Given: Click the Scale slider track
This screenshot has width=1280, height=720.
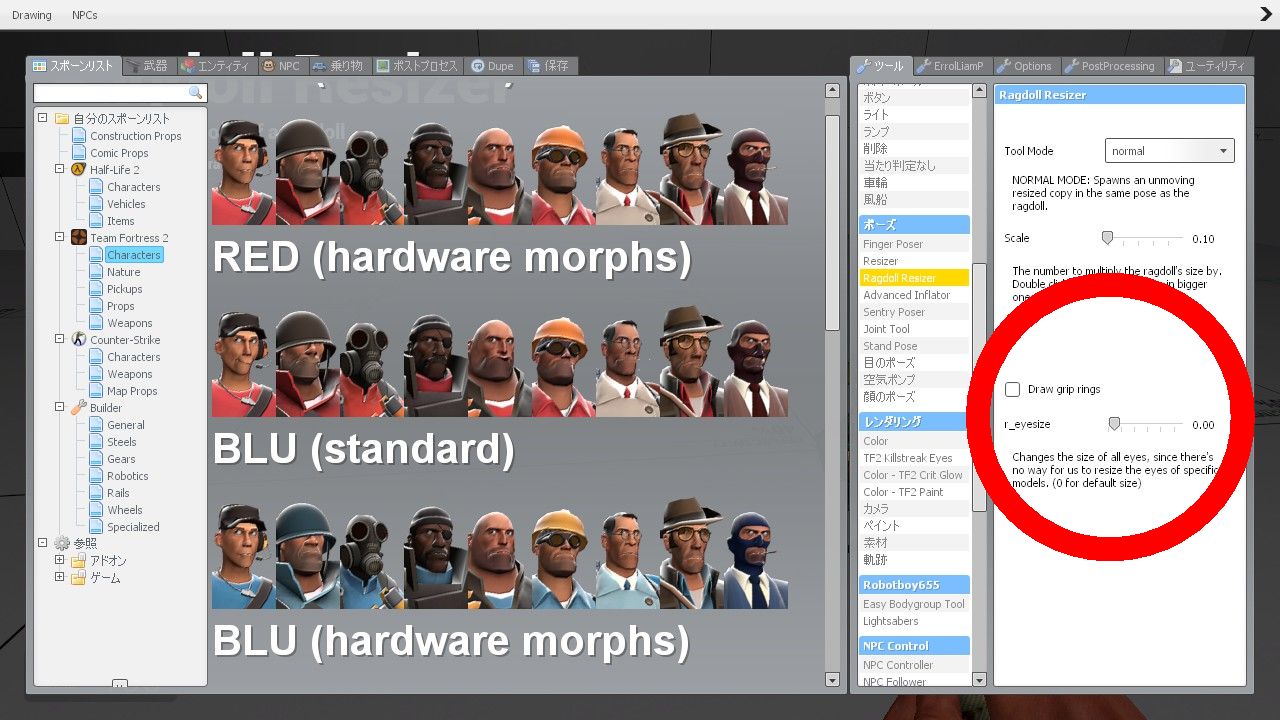Looking at the screenshot, I should (1143, 238).
